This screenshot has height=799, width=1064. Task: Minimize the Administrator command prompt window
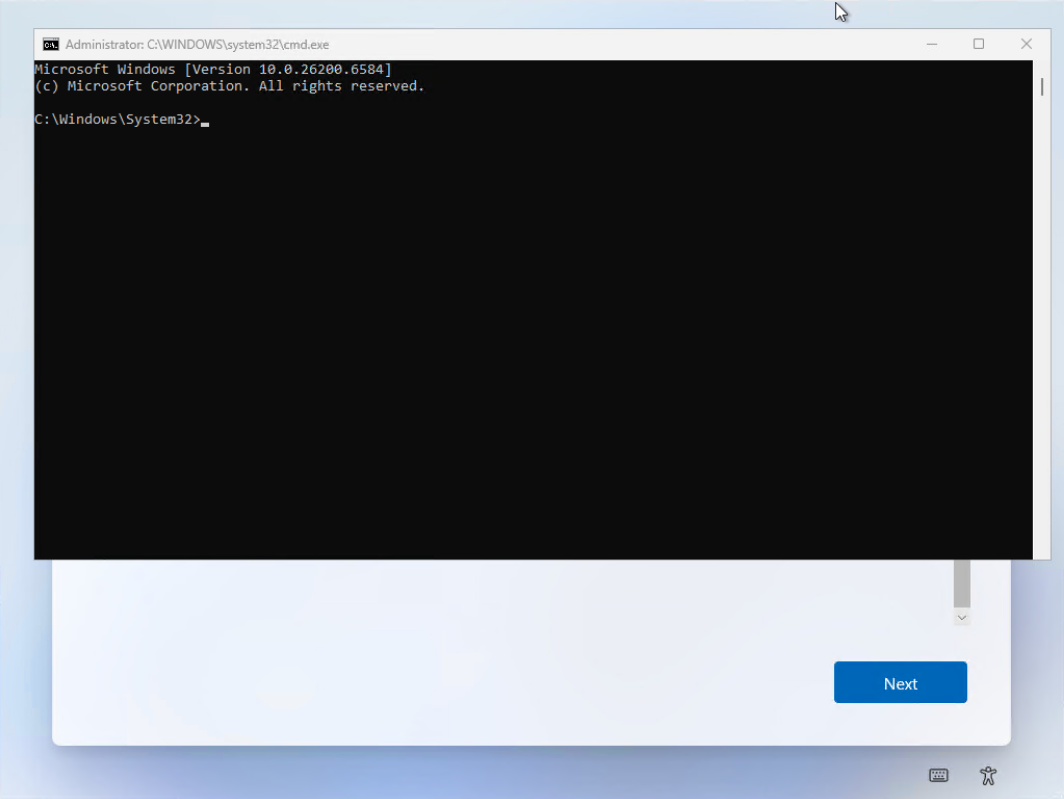coord(932,44)
